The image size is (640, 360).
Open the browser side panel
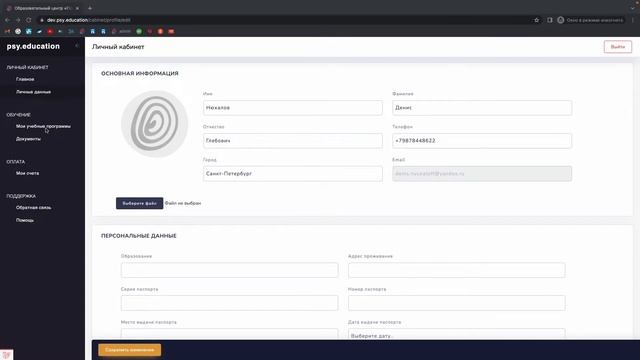click(550, 20)
